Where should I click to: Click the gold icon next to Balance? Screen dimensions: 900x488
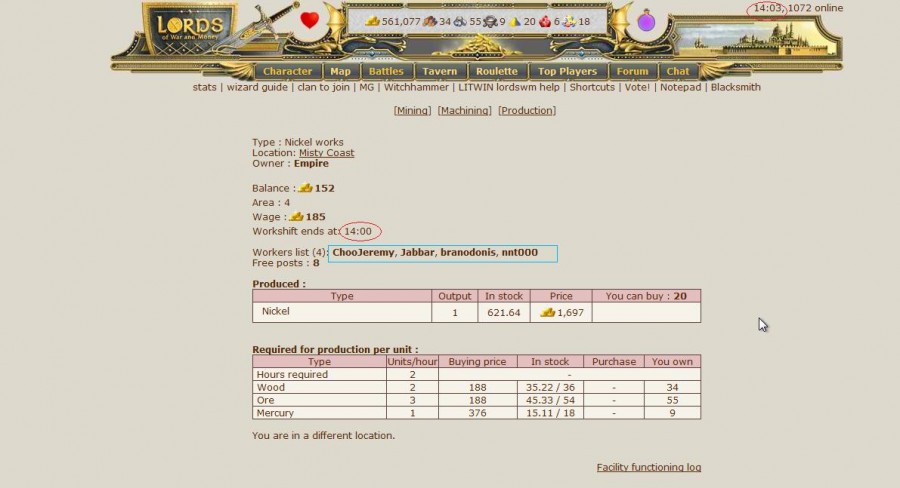306,188
